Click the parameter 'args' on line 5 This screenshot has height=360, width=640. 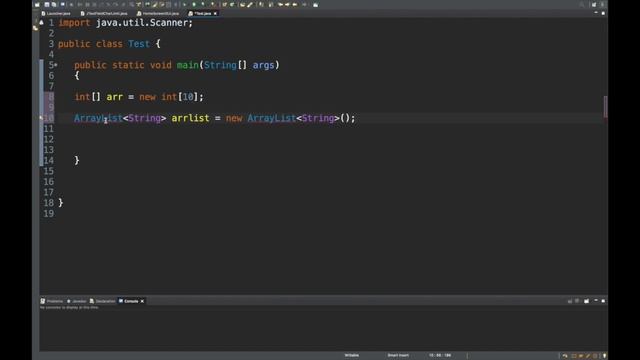[x=263, y=65]
